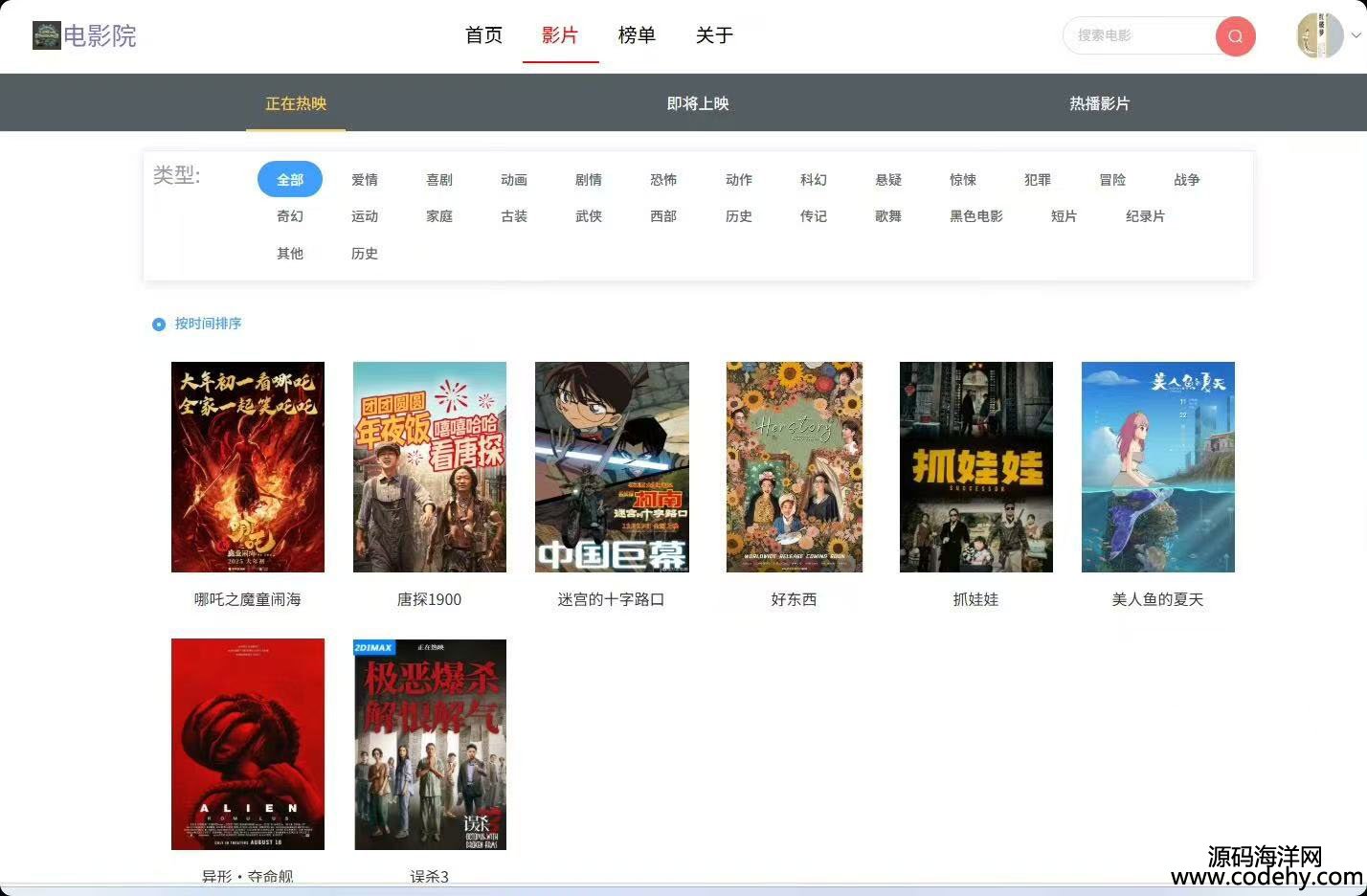Image resolution: width=1367 pixels, height=896 pixels.
Task: Expand the dropdown arrow beside avatar
Action: [x=1356, y=35]
